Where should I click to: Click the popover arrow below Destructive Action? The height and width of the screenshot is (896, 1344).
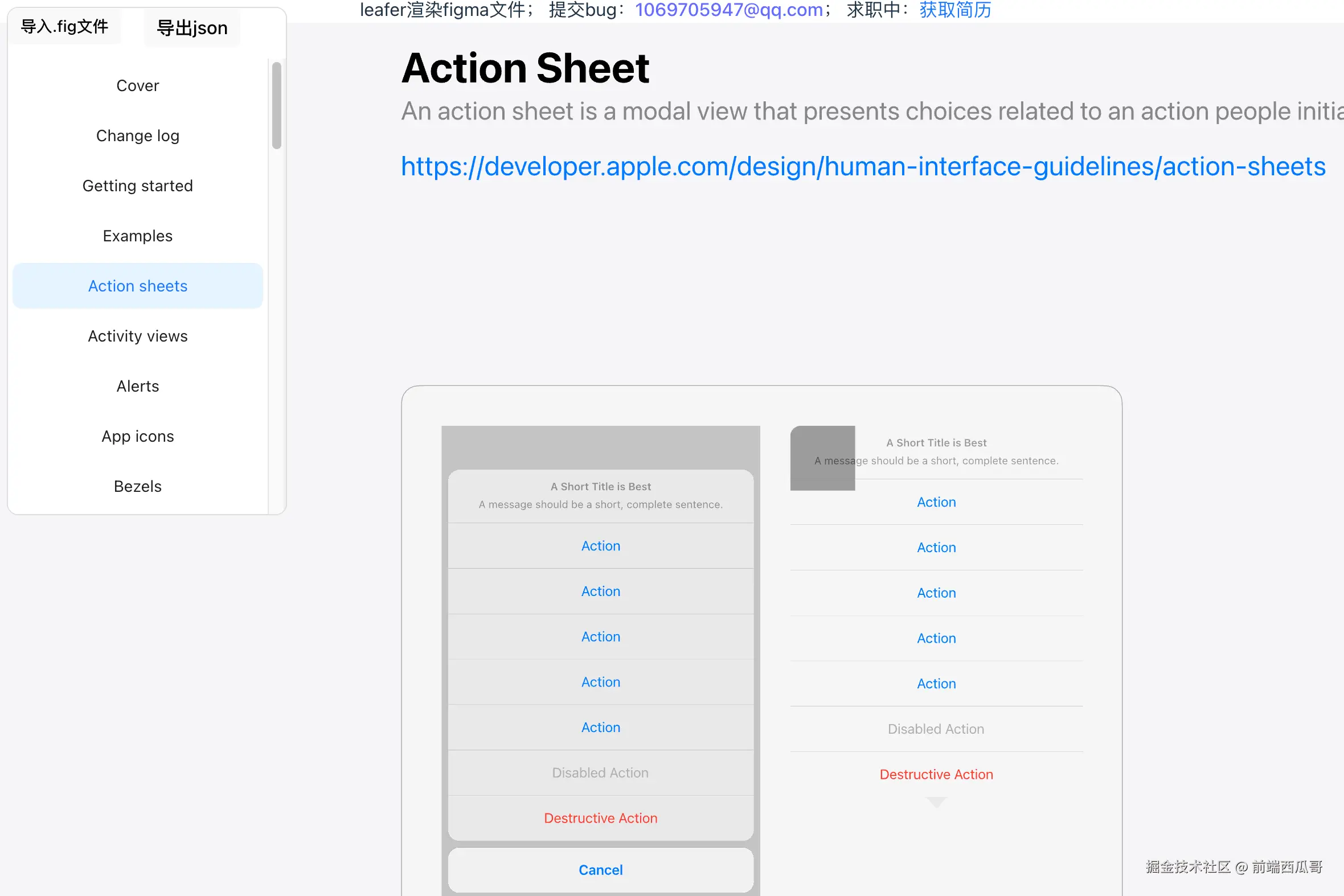[936, 802]
